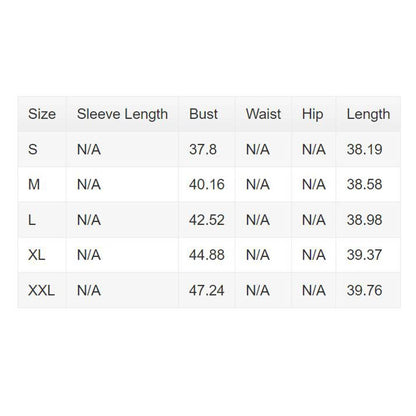Click bust value 44.88
The height and width of the screenshot is (416, 416).
207,255
